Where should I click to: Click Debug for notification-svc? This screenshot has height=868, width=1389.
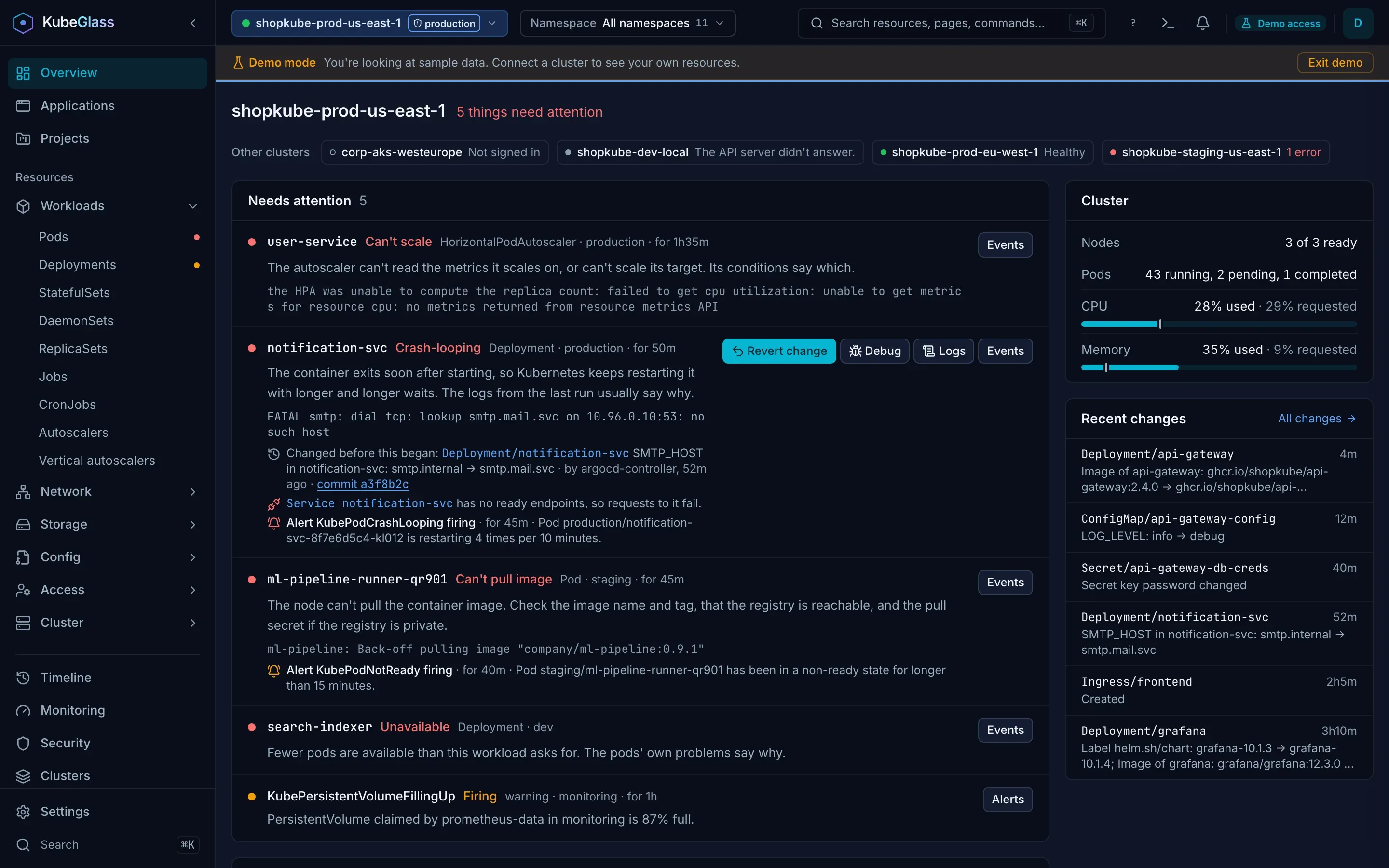click(x=874, y=351)
